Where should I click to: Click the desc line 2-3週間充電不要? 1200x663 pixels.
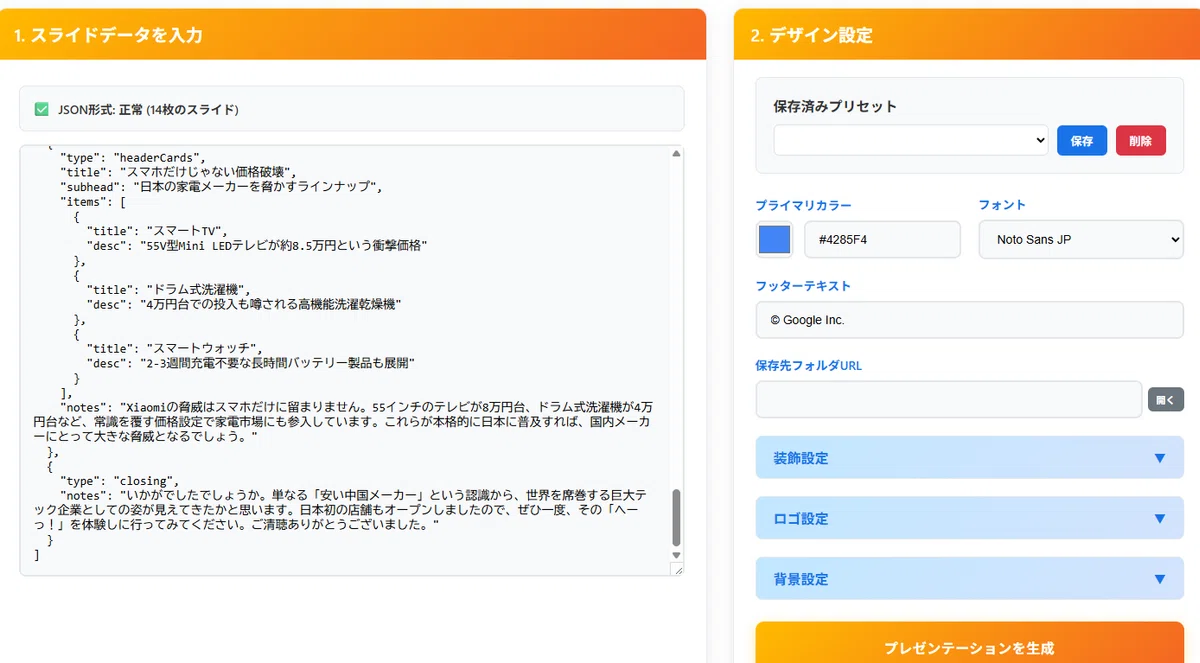(x=251, y=362)
